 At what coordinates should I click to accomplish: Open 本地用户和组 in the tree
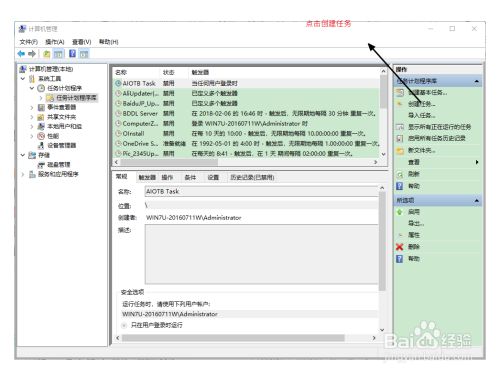point(64,126)
